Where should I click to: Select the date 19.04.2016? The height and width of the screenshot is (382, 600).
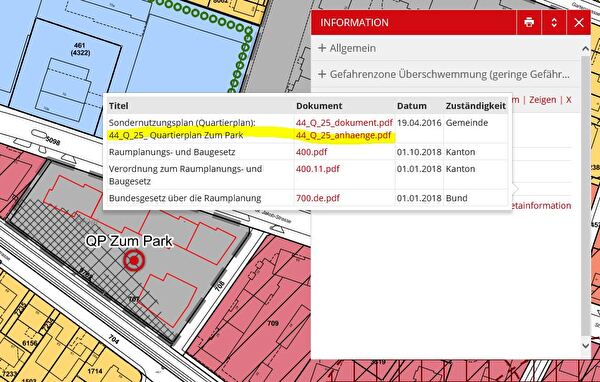pyautogui.click(x=419, y=122)
